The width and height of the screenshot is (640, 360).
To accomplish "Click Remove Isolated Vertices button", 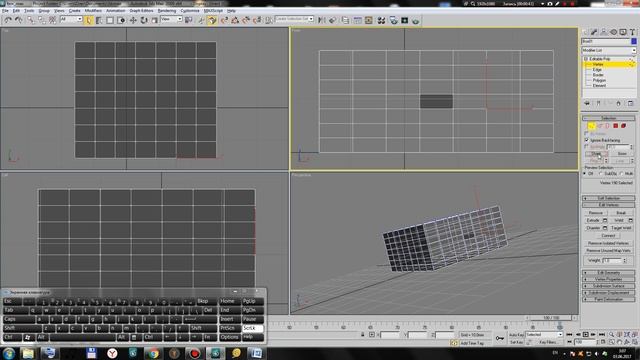I will [x=608, y=243].
